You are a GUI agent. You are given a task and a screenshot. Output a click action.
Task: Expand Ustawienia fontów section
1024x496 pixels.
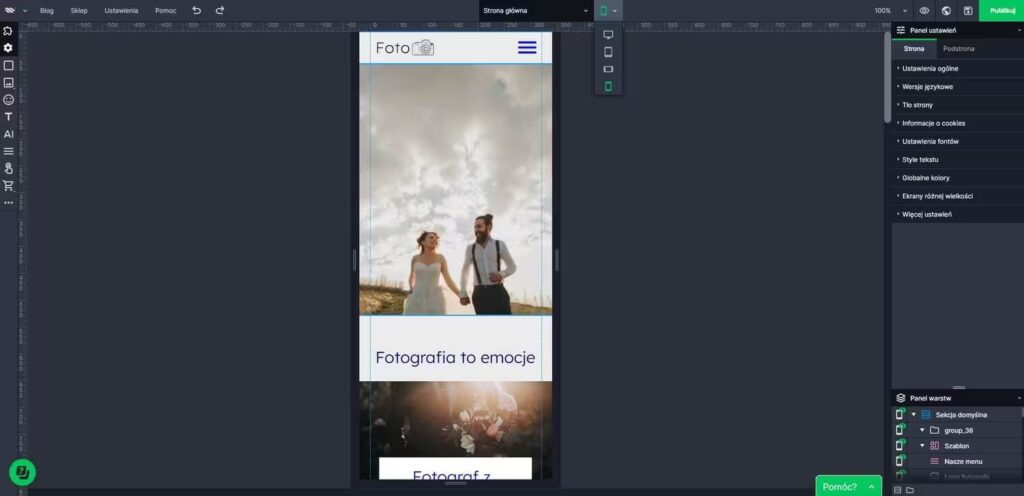(x=957, y=142)
